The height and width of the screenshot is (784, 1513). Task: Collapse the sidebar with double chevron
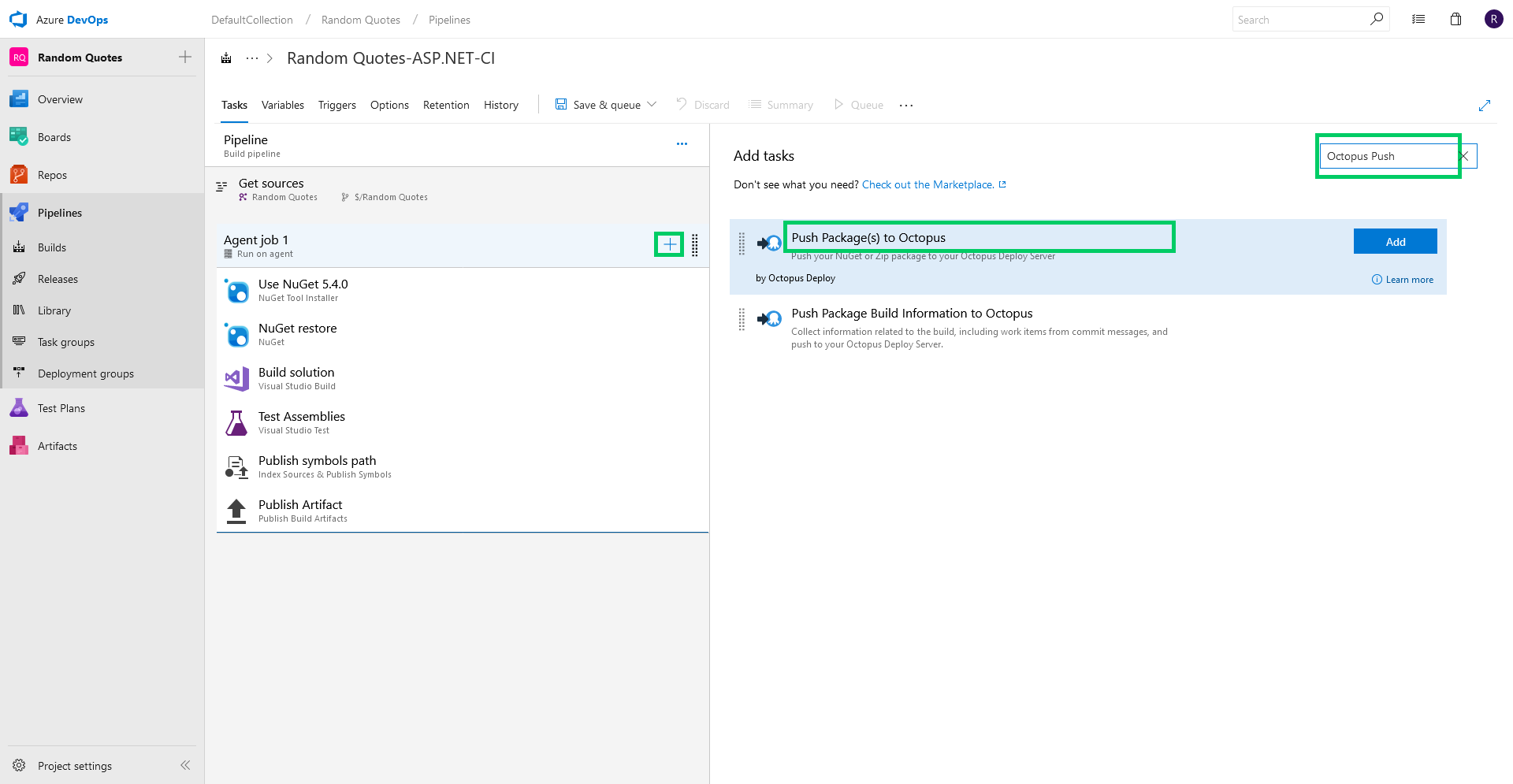(185, 765)
